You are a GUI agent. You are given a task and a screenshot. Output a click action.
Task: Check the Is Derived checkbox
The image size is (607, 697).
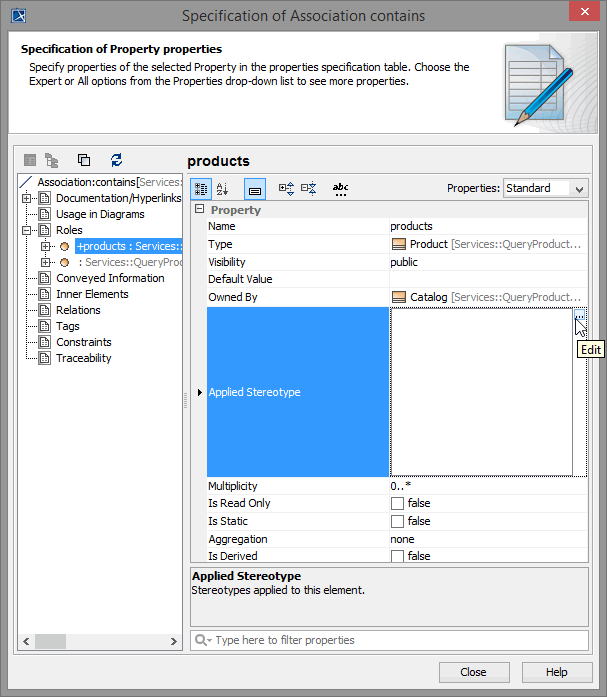point(397,556)
